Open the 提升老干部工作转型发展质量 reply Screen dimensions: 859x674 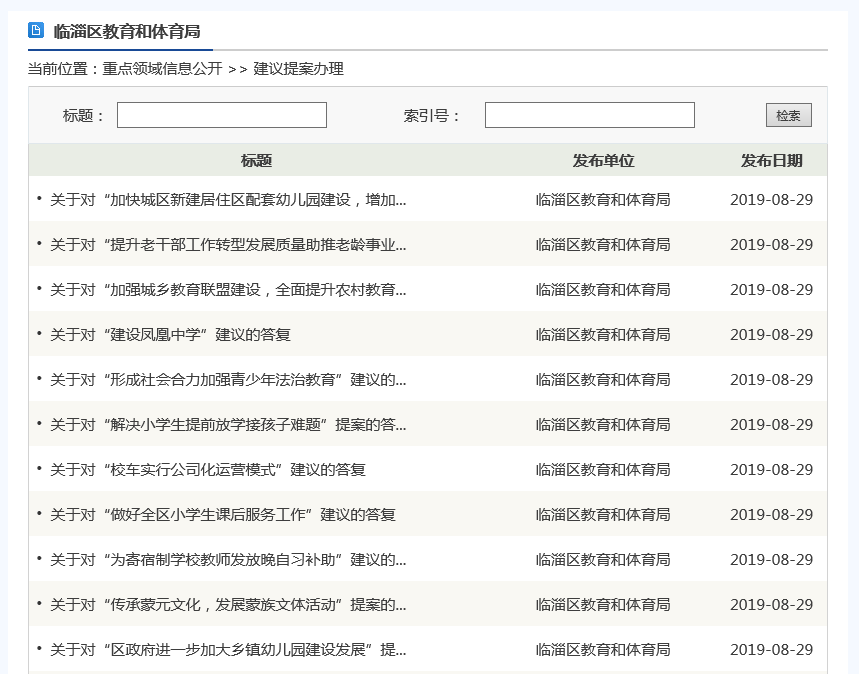(x=228, y=245)
